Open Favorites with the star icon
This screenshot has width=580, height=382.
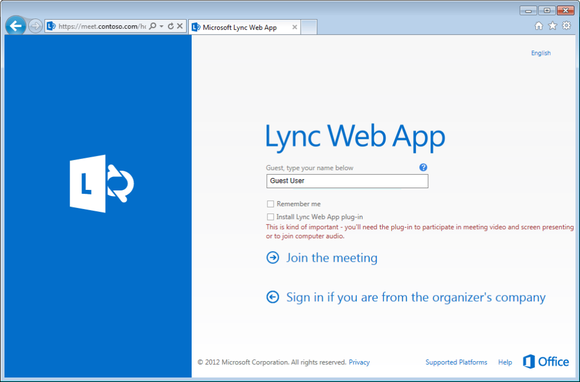(x=553, y=26)
